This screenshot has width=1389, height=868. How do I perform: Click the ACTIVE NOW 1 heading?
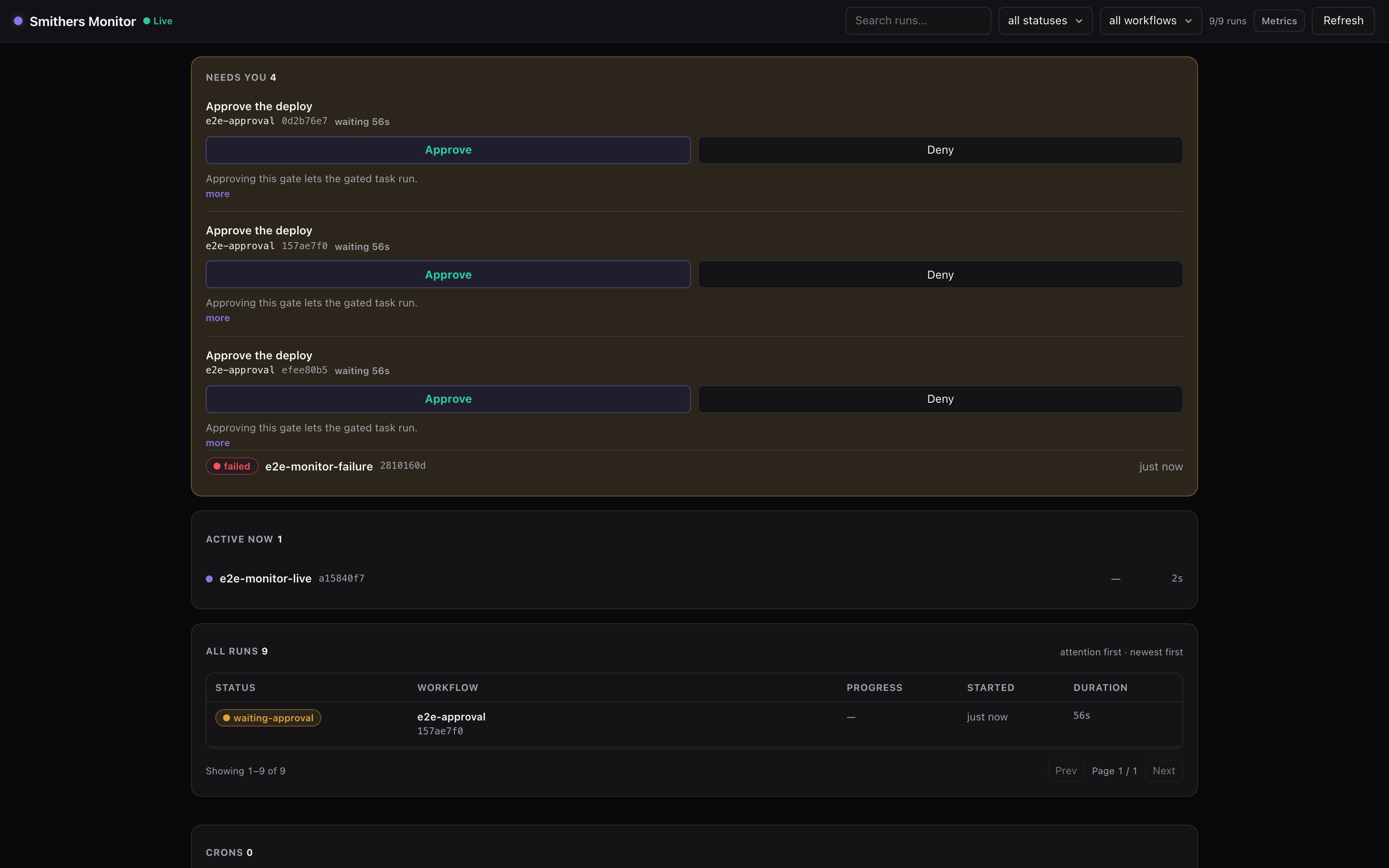[x=244, y=539]
